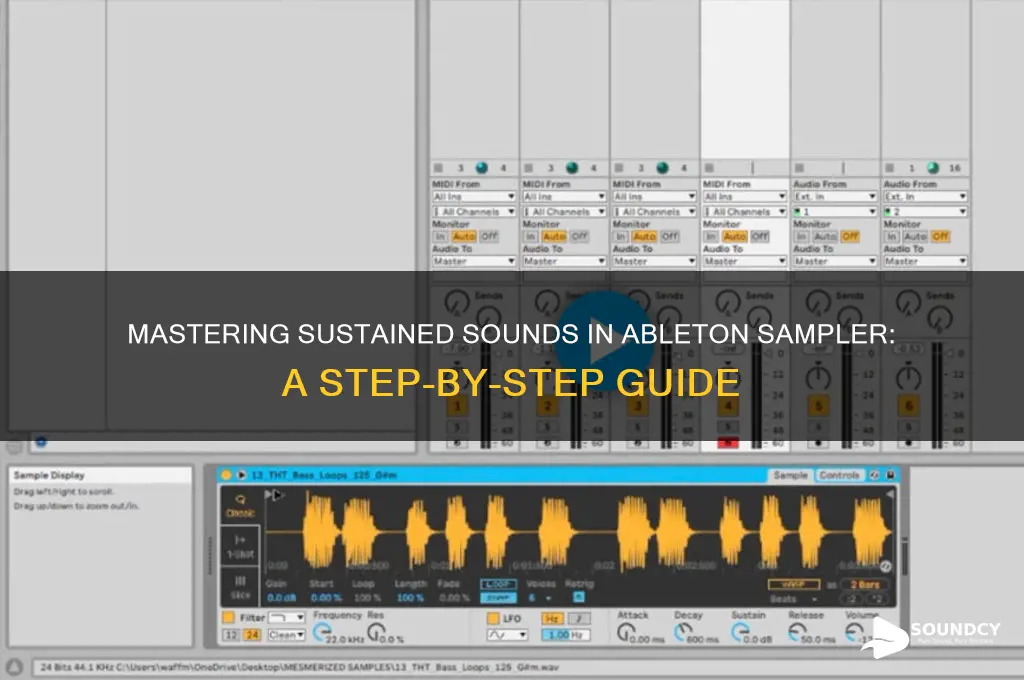
Task: Set fifth track Monitor to Auto
Action: [825, 236]
